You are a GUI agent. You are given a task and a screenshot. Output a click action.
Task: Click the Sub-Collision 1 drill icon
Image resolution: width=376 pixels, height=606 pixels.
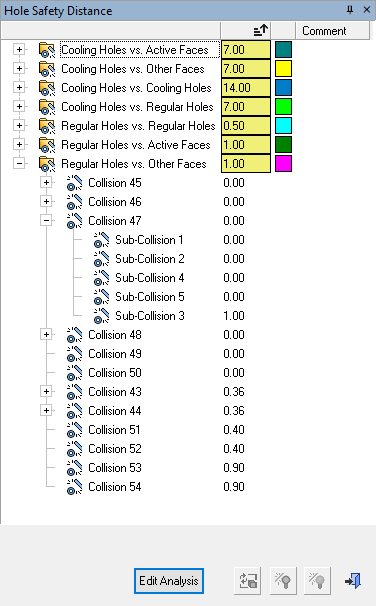[x=101, y=240]
